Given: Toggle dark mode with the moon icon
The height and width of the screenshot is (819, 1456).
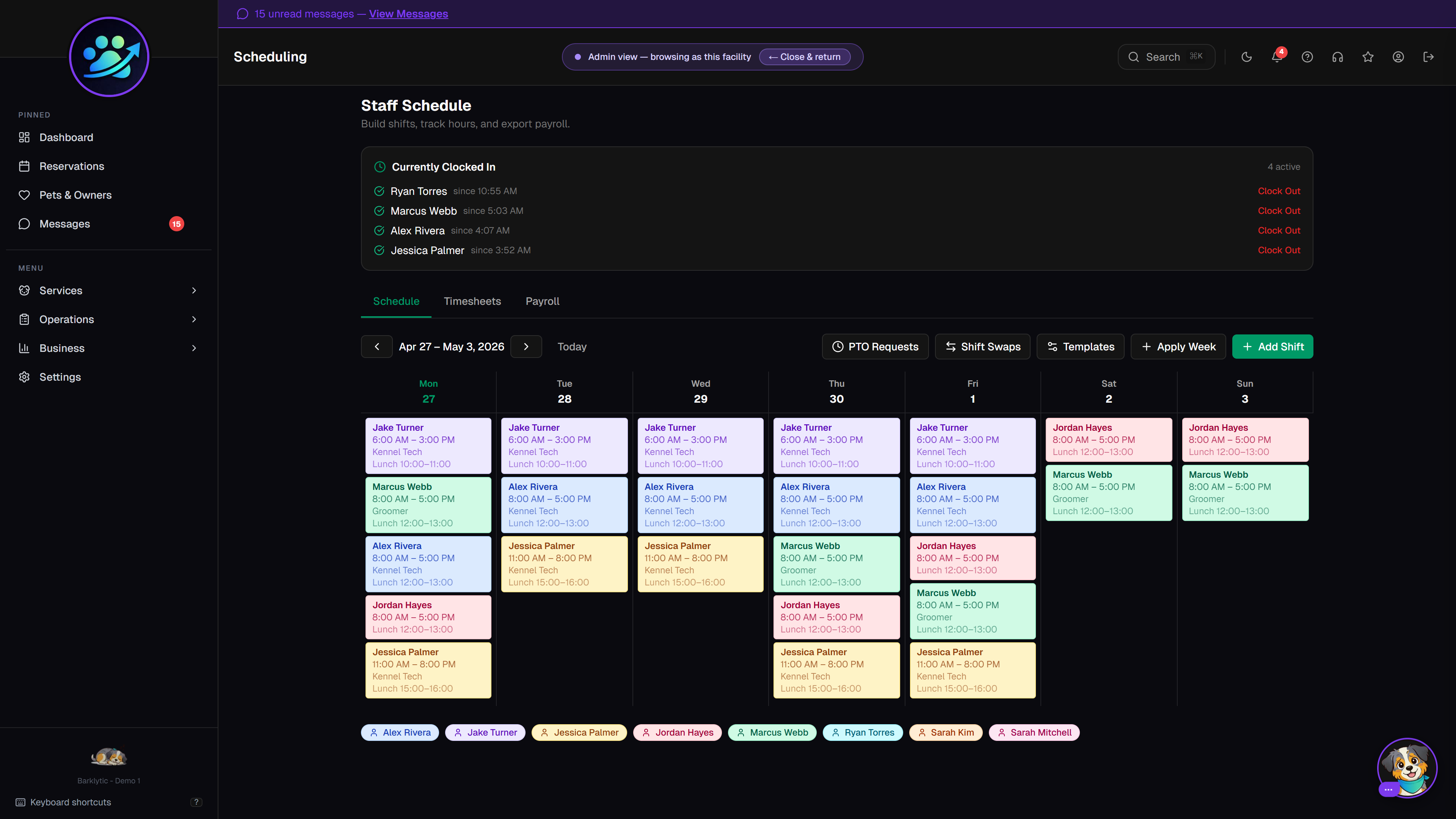Looking at the screenshot, I should pos(1247,56).
